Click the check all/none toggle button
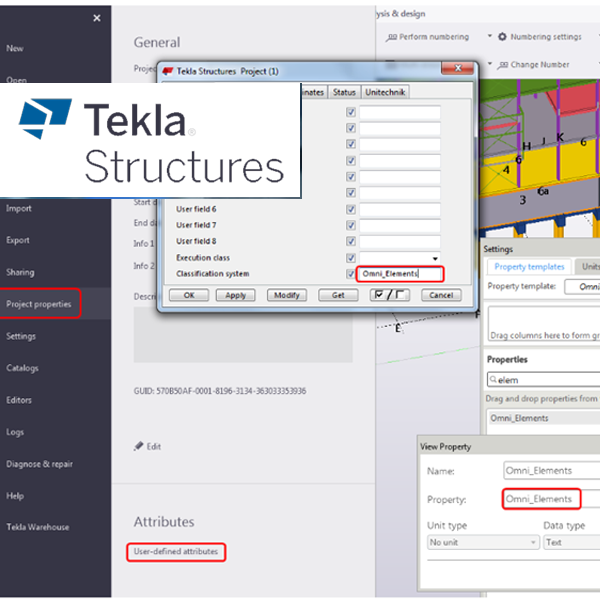This screenshot has width=600, height=600. [x=390, y=295]
